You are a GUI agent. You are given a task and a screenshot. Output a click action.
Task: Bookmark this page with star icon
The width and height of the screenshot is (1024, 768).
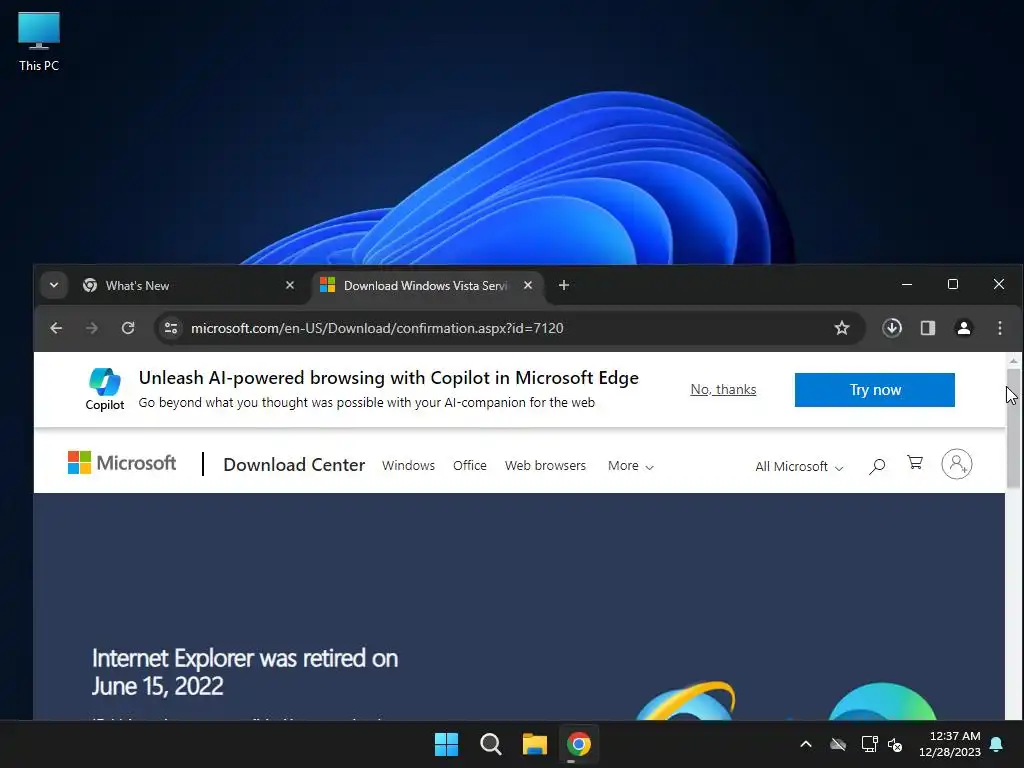842,328
